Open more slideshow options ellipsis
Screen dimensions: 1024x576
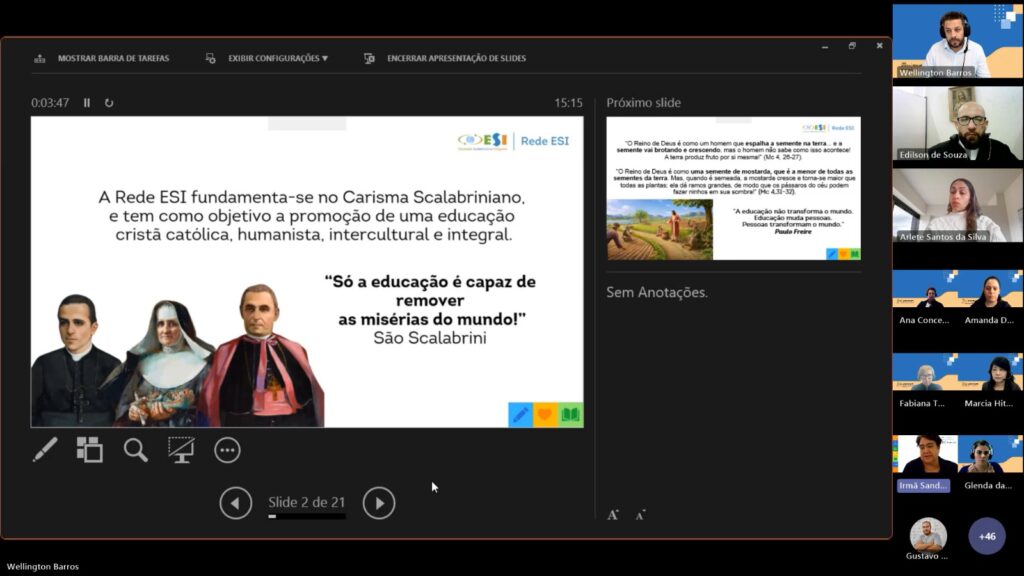(x=227, y=450)
